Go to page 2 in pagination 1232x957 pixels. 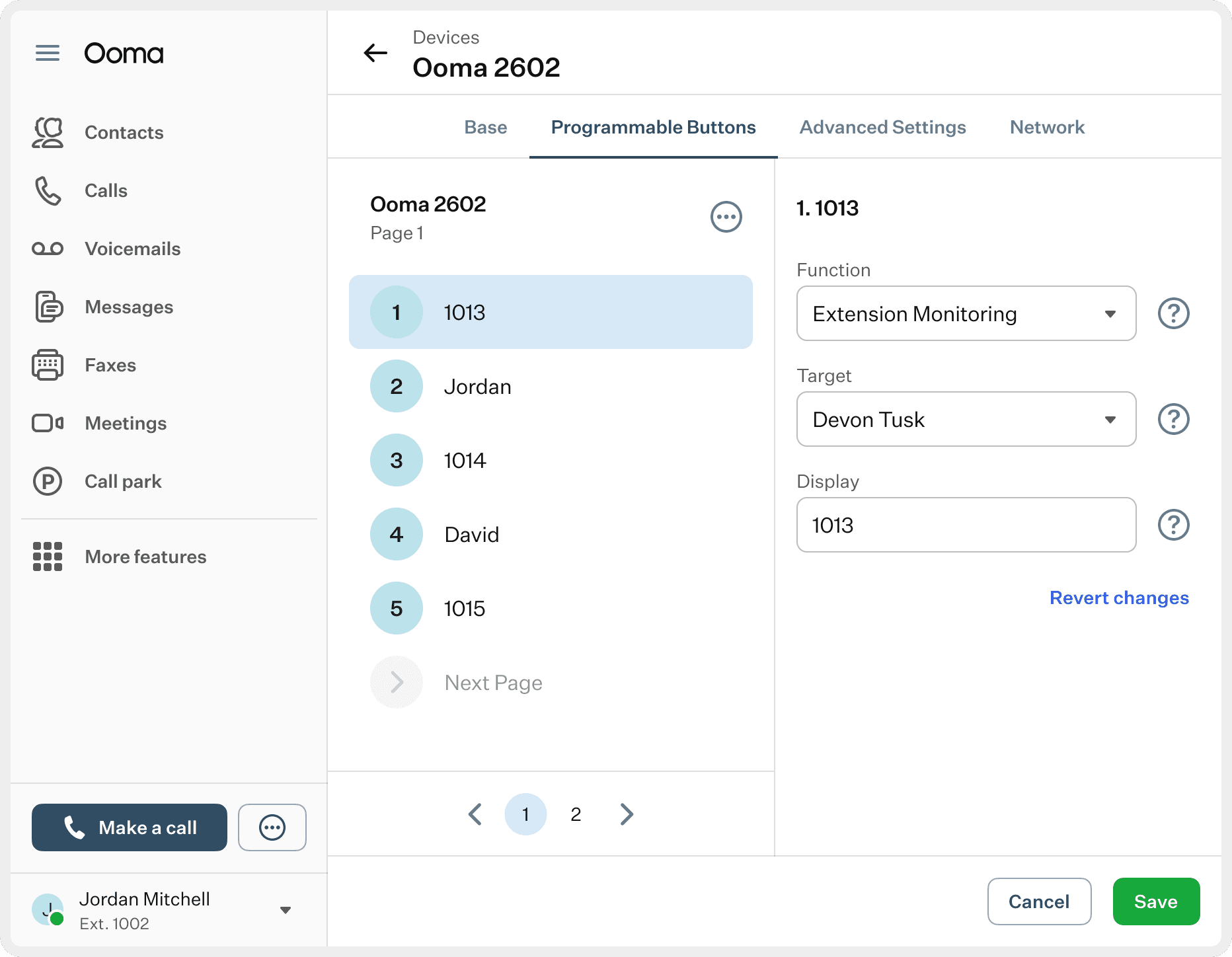tap(576, 814)
